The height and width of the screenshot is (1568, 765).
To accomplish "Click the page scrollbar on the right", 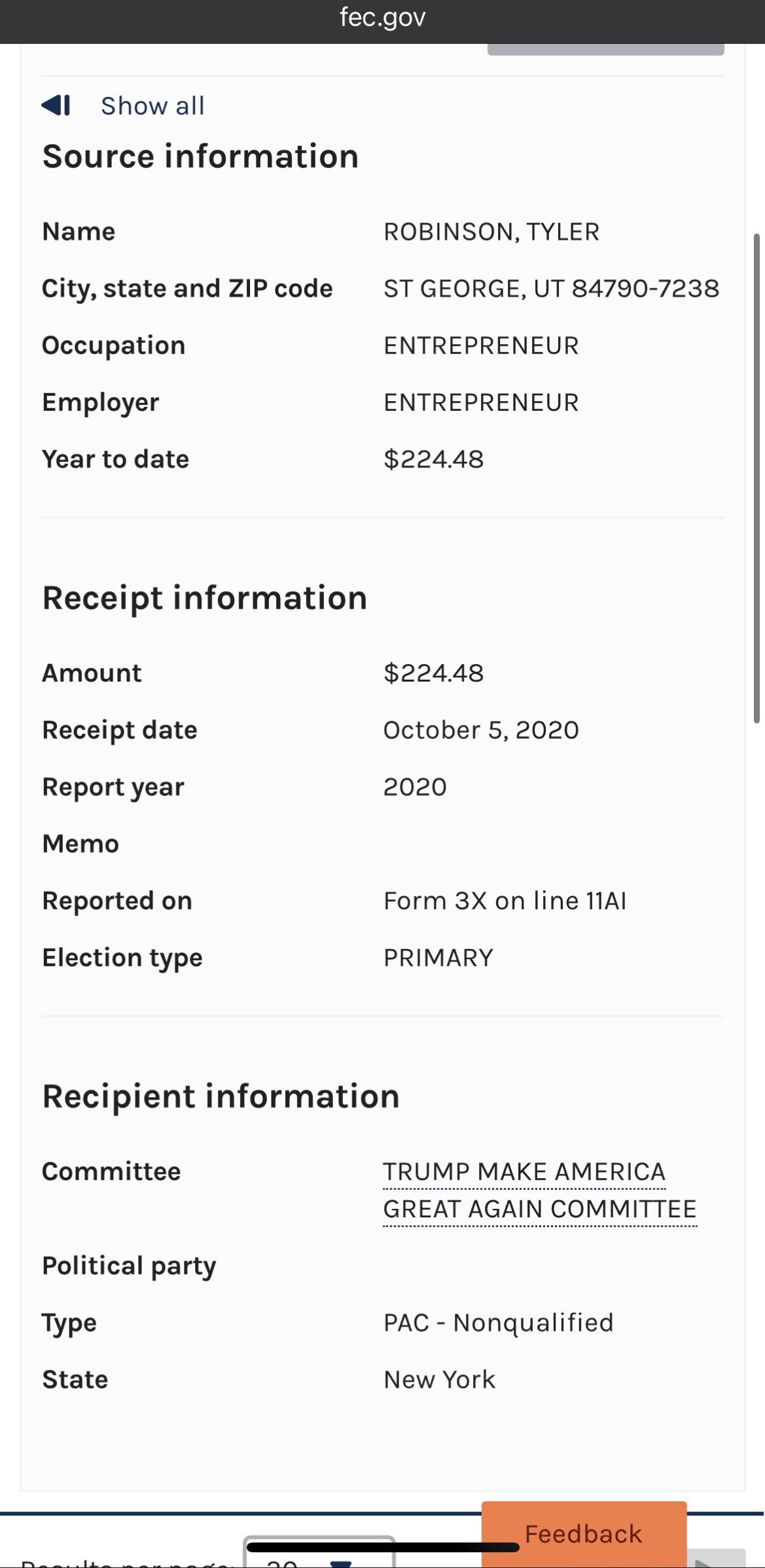I will pos(757,478).
